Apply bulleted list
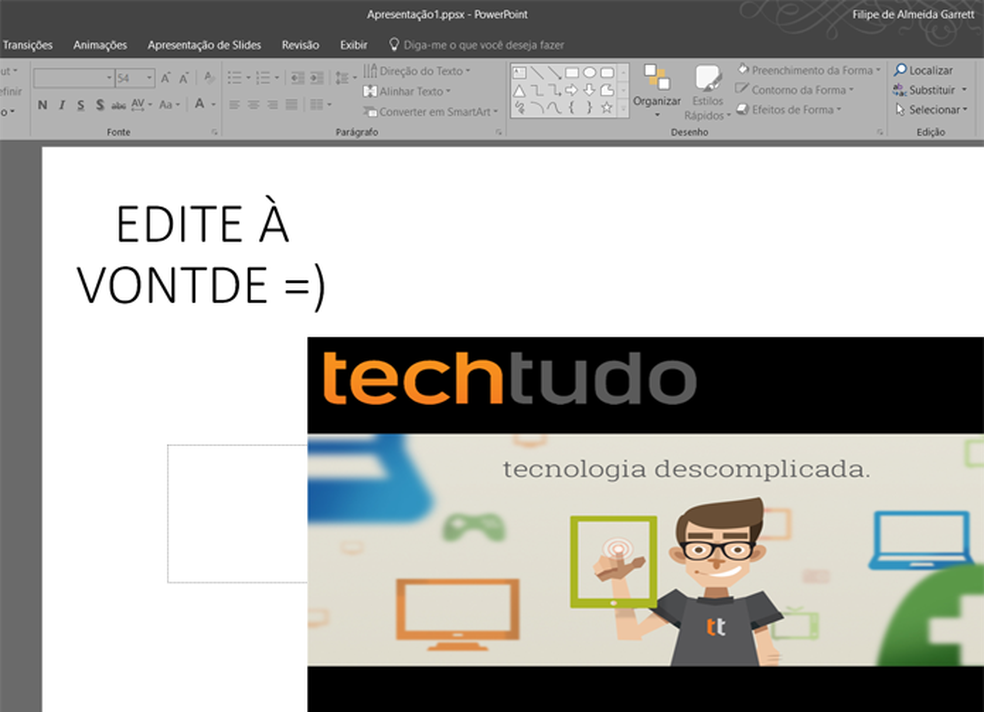This screenshot has width=984, height=712. (x=235, y=78)
